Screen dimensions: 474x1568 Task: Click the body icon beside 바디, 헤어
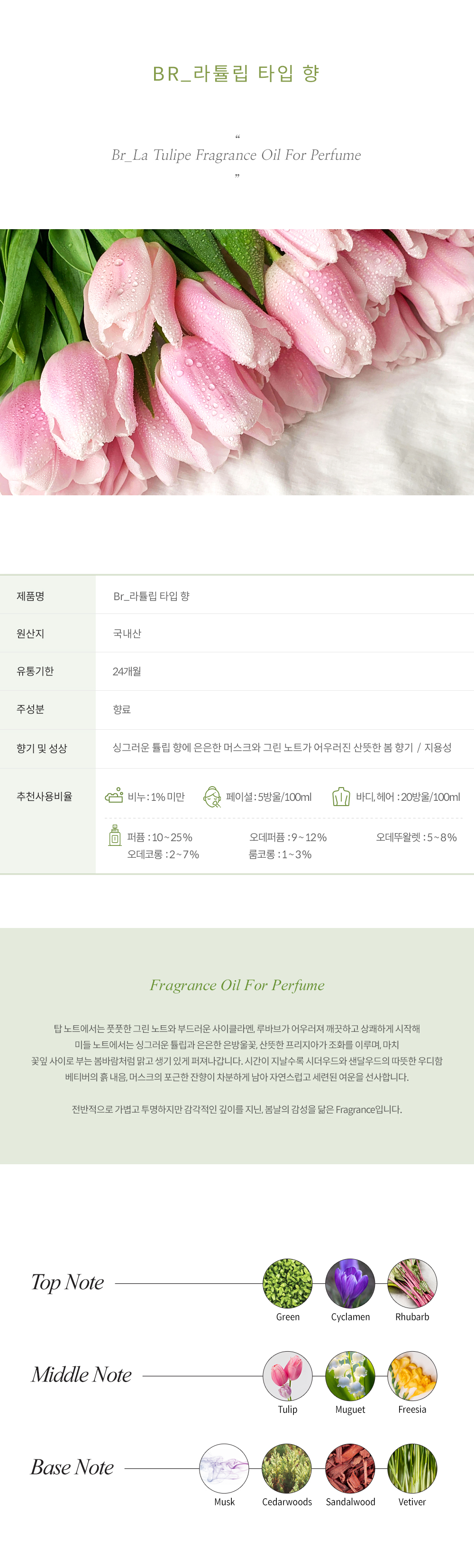(x=341, y=796)
